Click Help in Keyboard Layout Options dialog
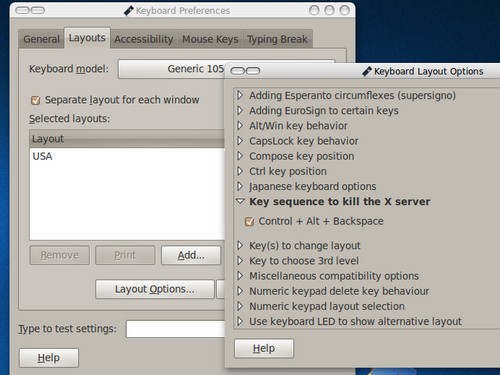Viewport: 500px width, 375px height. pyautogui.click(x=264, y=349)
